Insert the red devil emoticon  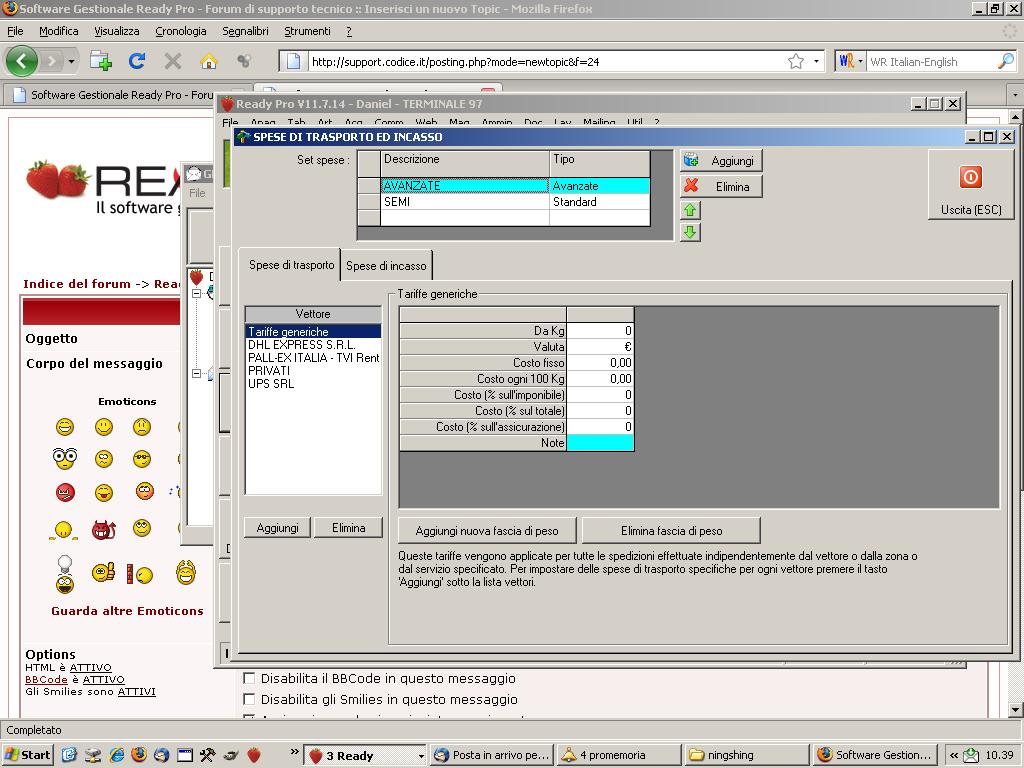point(104,529)
